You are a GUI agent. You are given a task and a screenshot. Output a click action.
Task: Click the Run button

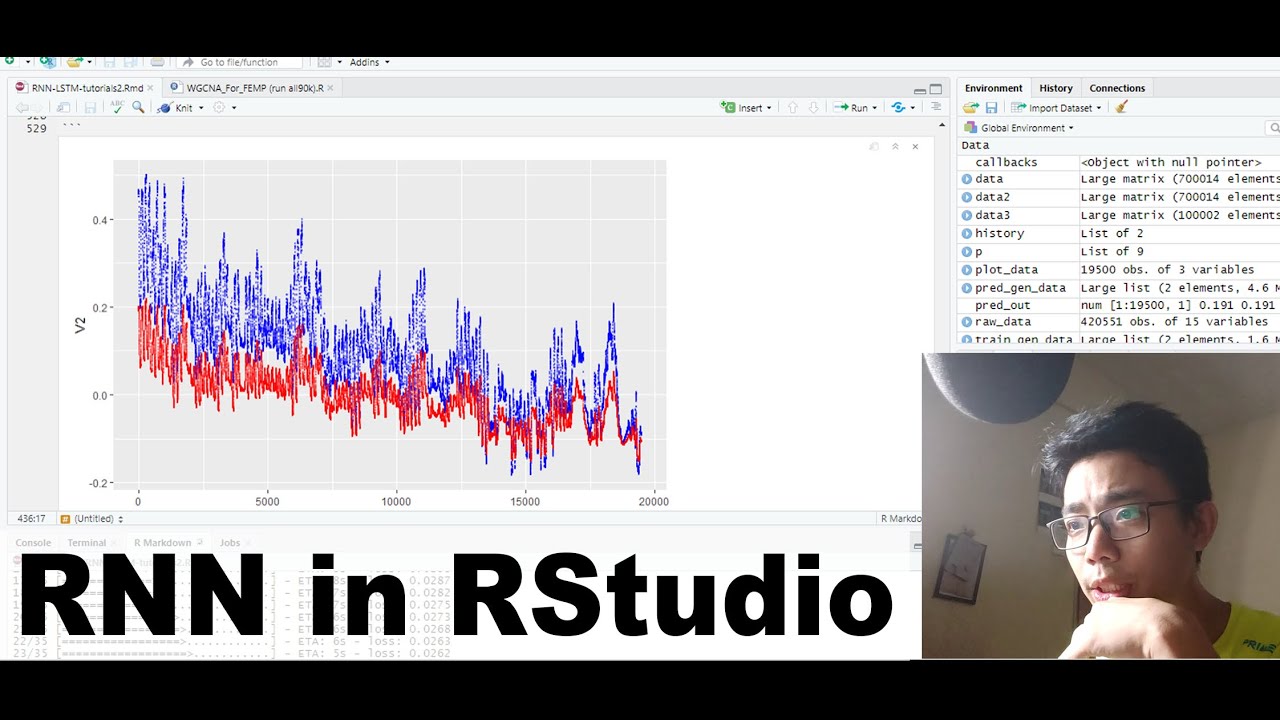point(851,107)
